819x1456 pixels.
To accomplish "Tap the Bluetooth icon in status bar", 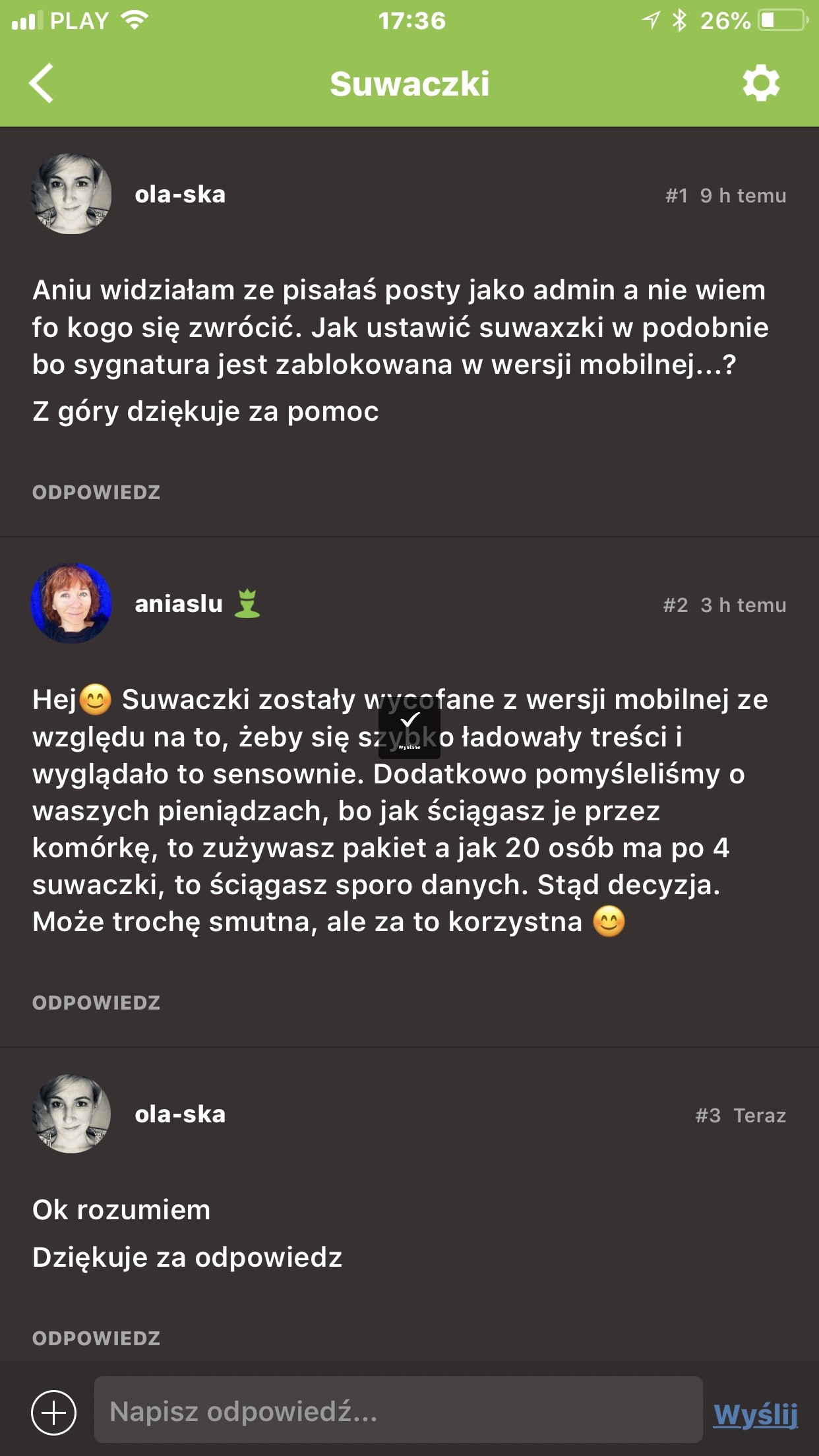I will click(x=679, y=21).
